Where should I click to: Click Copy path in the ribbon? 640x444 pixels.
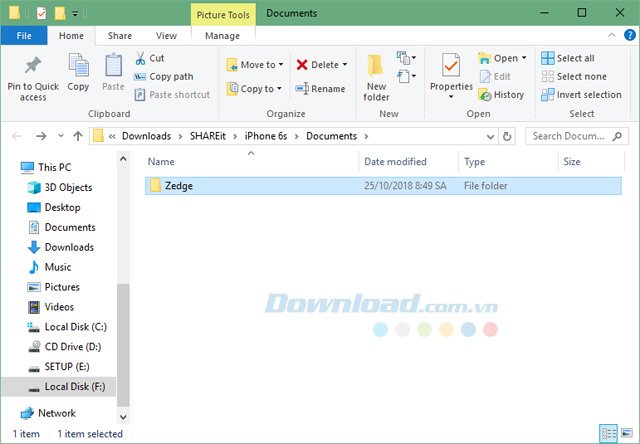coord(164,76)
